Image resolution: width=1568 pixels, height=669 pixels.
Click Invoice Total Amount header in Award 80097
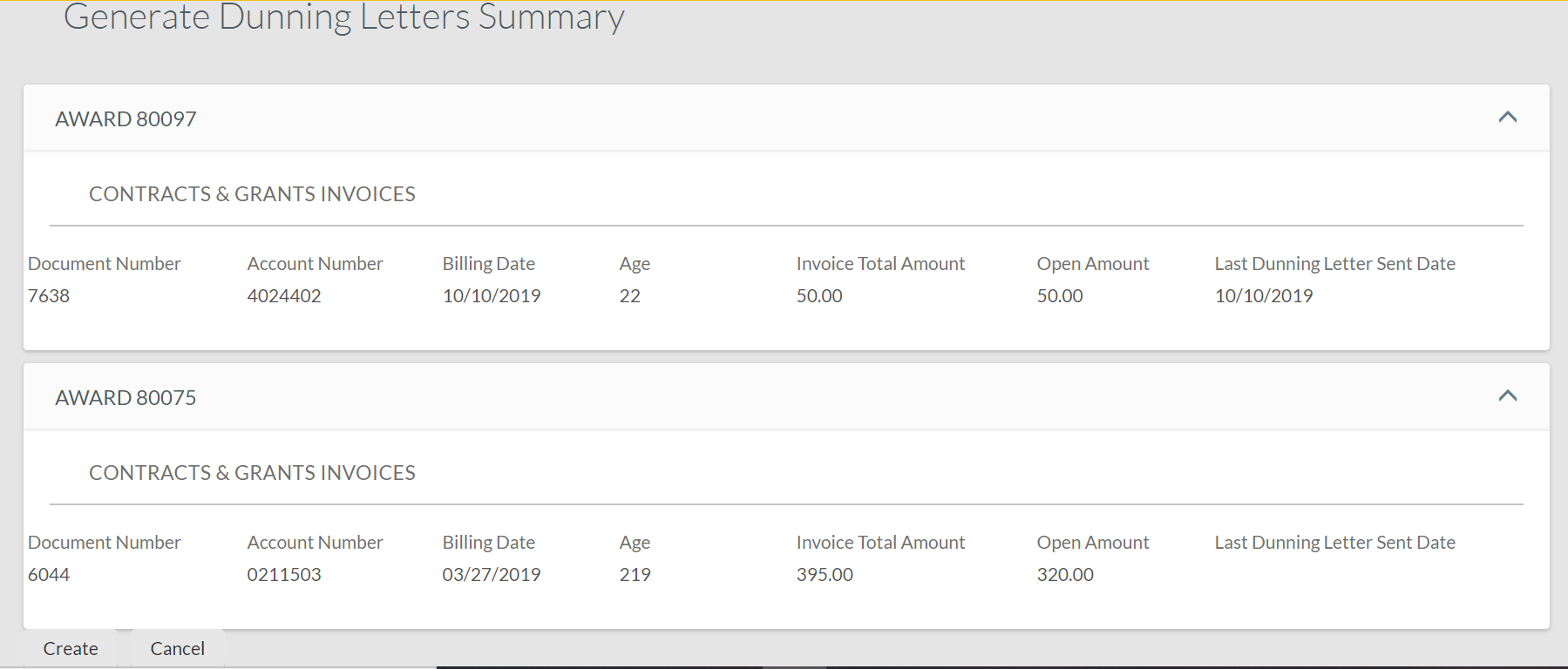click(x=880, y=264)
